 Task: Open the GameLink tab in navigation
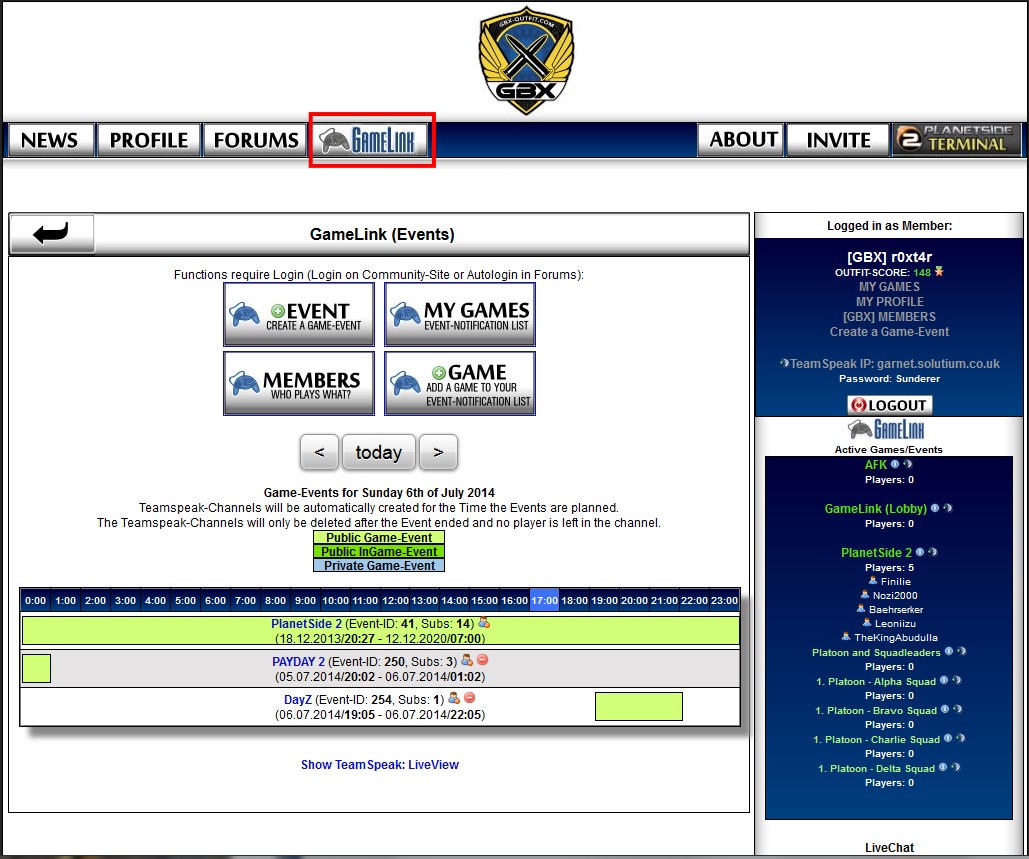373,140
